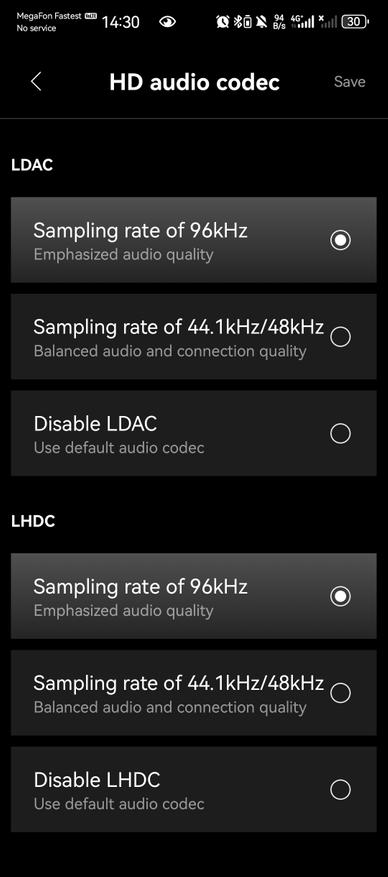Screen dimensions: 388x877
Task: Save the codec settings
Action: [349, 82]
